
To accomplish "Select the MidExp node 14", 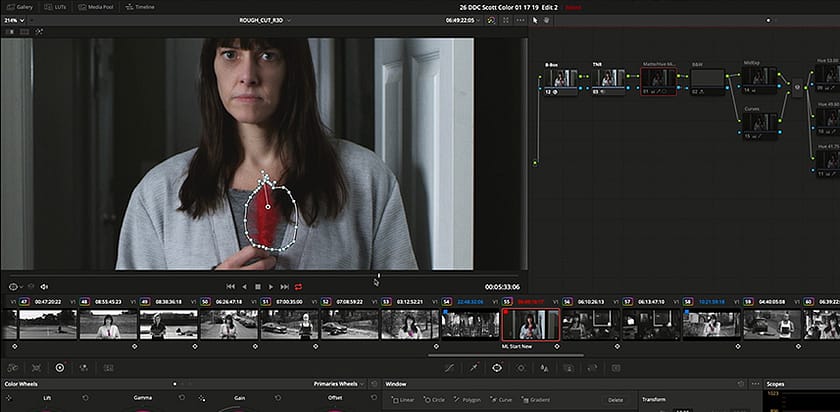I will pos(760,80).
